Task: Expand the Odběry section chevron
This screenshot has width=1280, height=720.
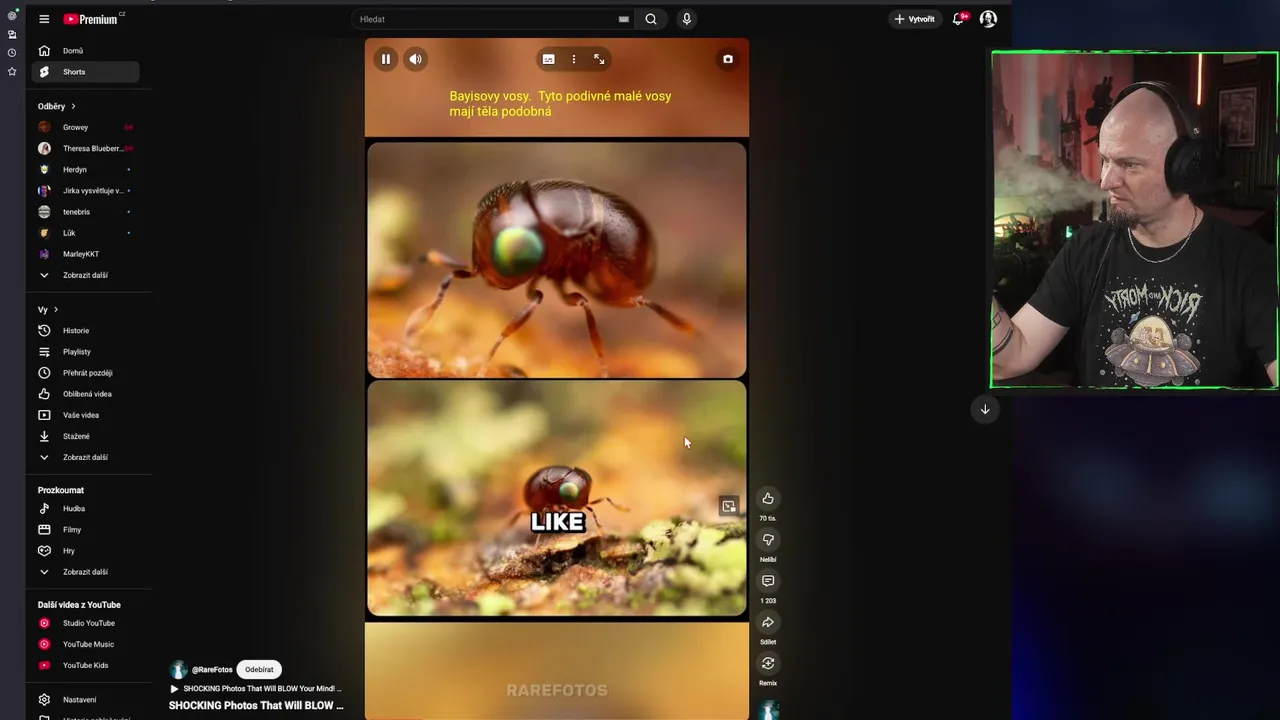Action: pos(73,106)
